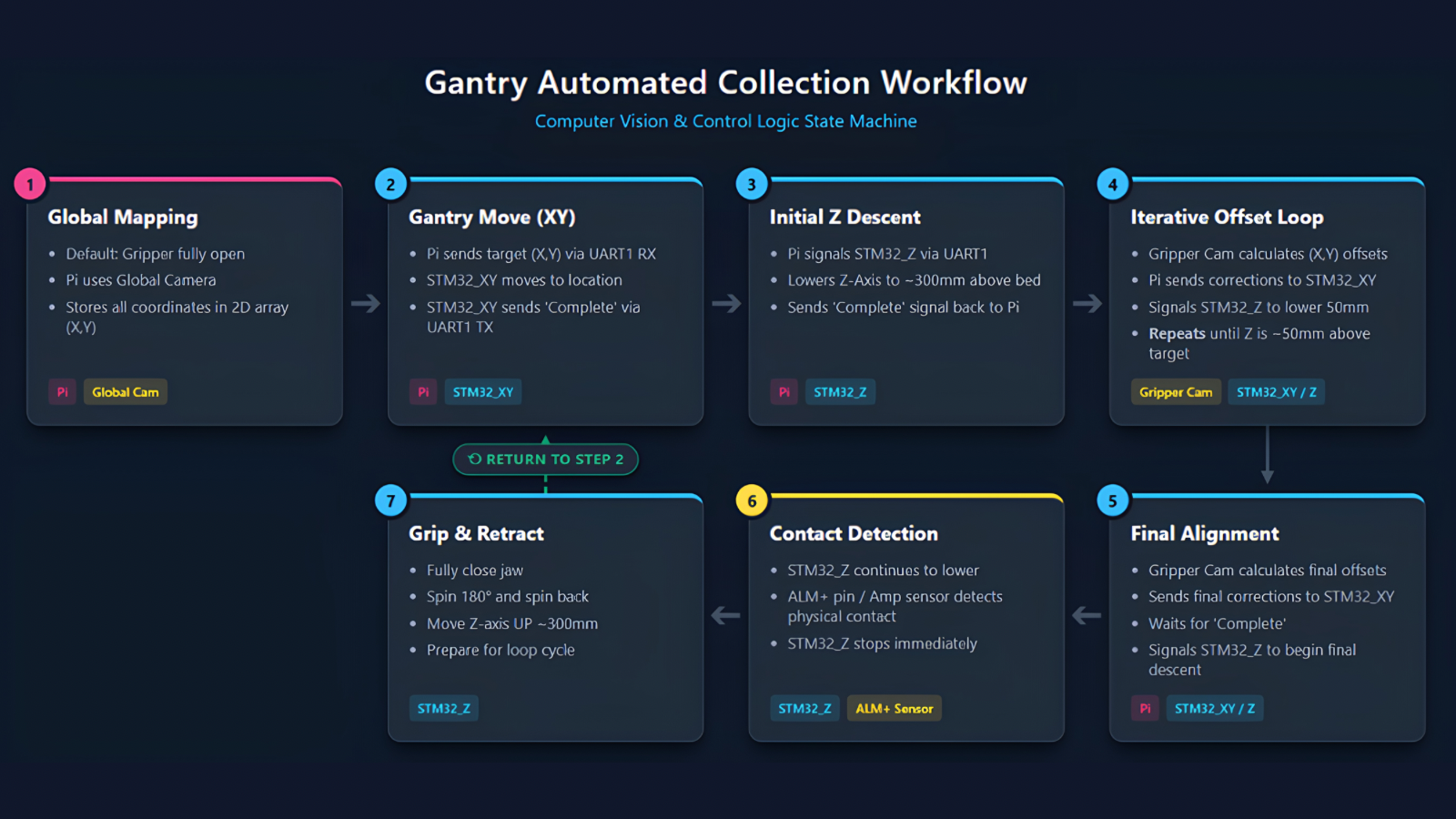Click the pink step 1 number badge

[x=30, y=185]
